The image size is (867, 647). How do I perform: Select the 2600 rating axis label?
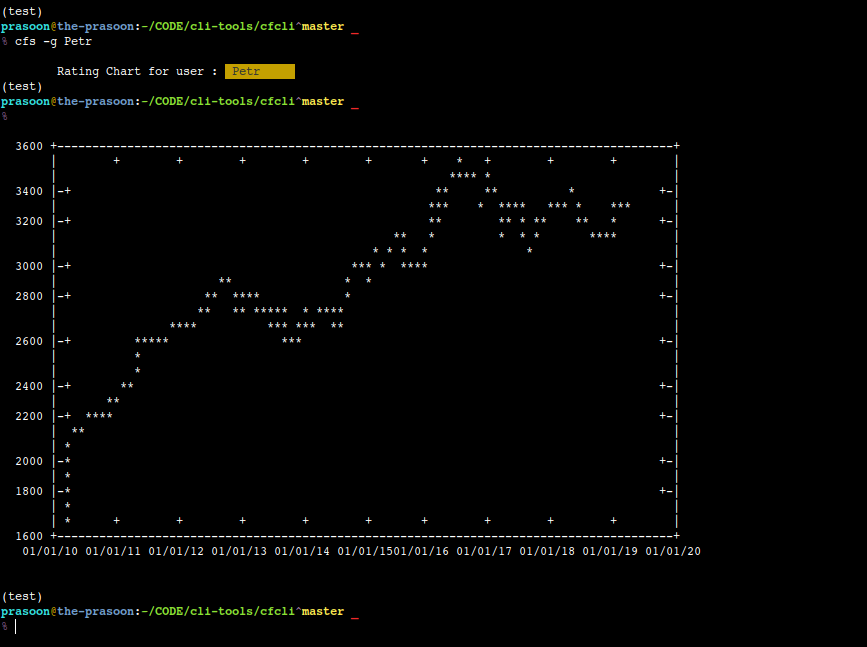coord(29,341)
